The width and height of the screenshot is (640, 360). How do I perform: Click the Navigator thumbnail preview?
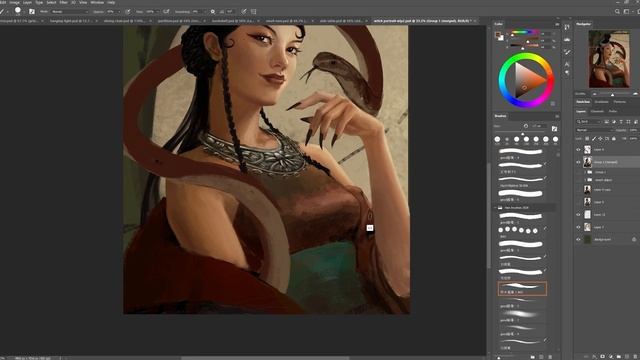click(609, 59)
